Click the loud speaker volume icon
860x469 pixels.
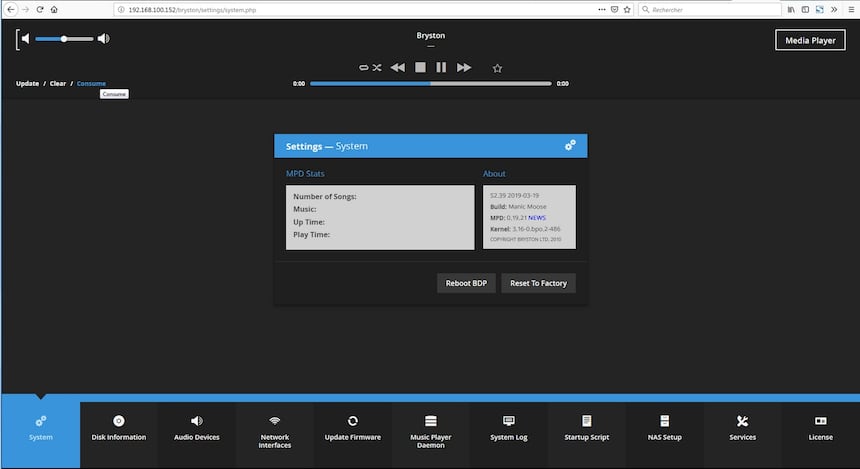click(x=104, y=38)
